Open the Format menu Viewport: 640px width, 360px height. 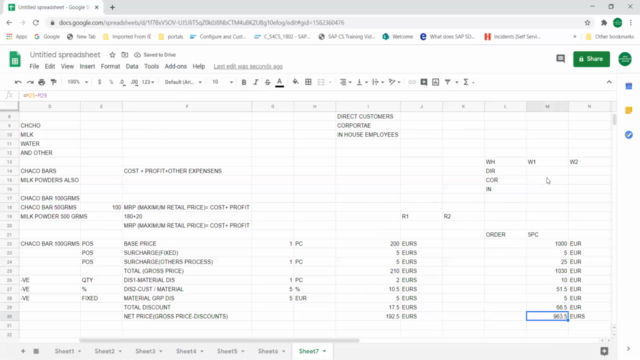110,66
